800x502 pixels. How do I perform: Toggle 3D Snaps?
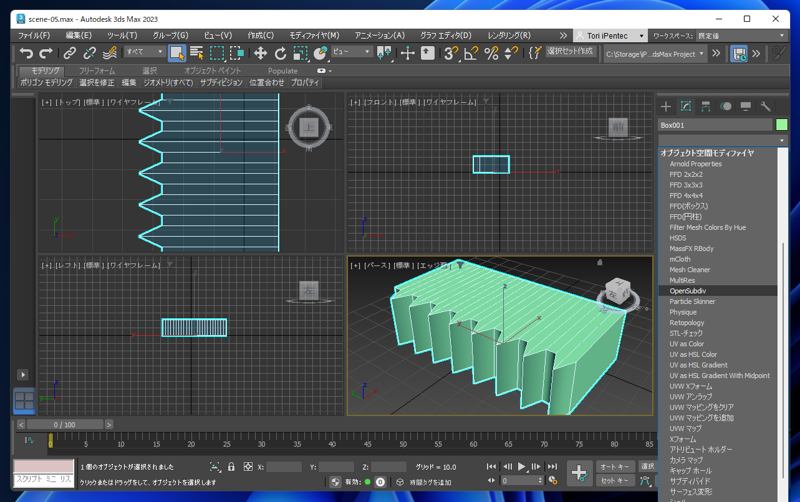click(451, 53)
